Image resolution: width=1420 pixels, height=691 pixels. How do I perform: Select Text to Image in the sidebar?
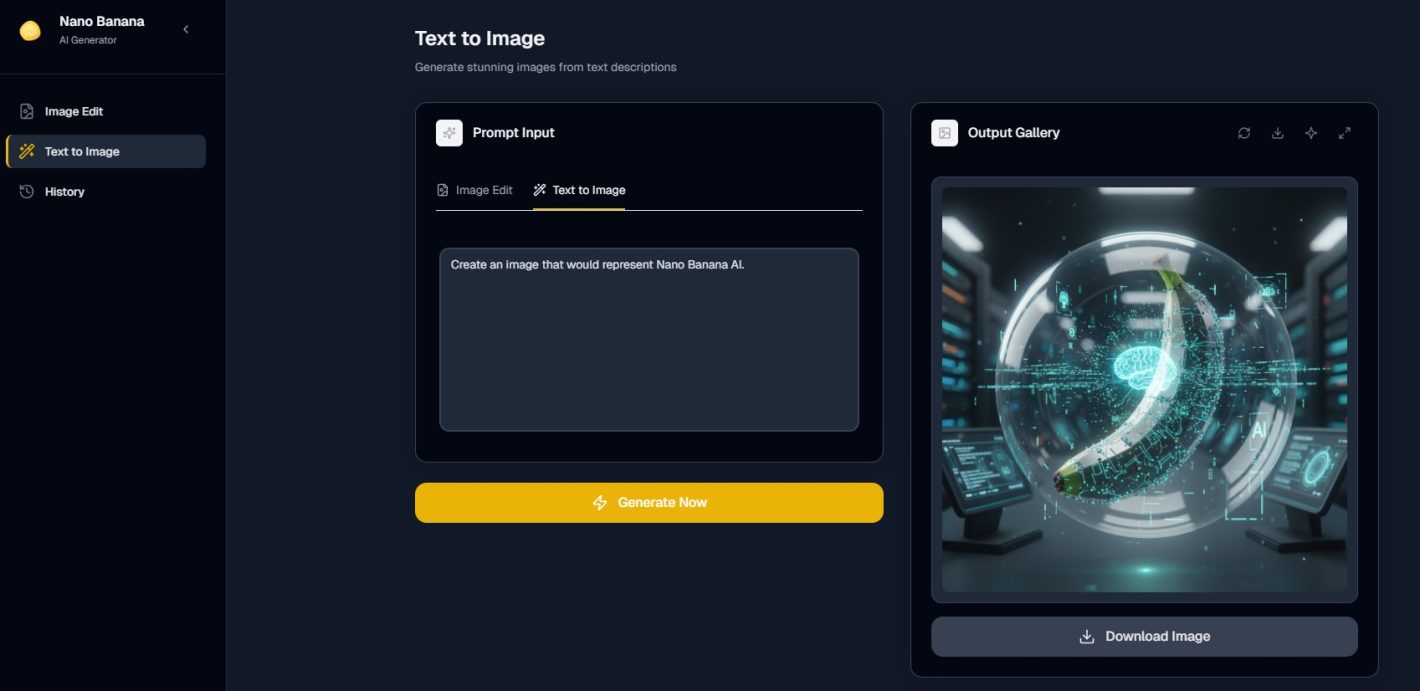coord(82,151)
